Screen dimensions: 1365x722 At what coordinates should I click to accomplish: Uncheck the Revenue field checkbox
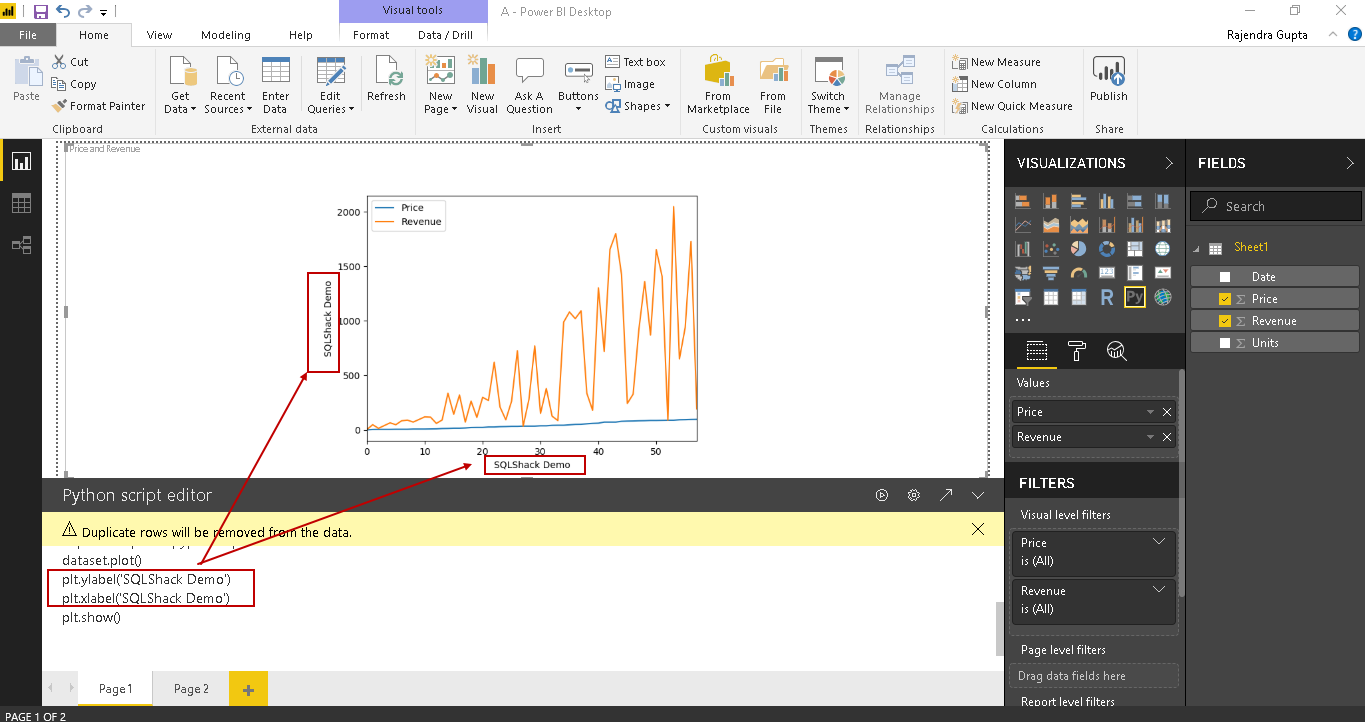[x=1225, y=321]
